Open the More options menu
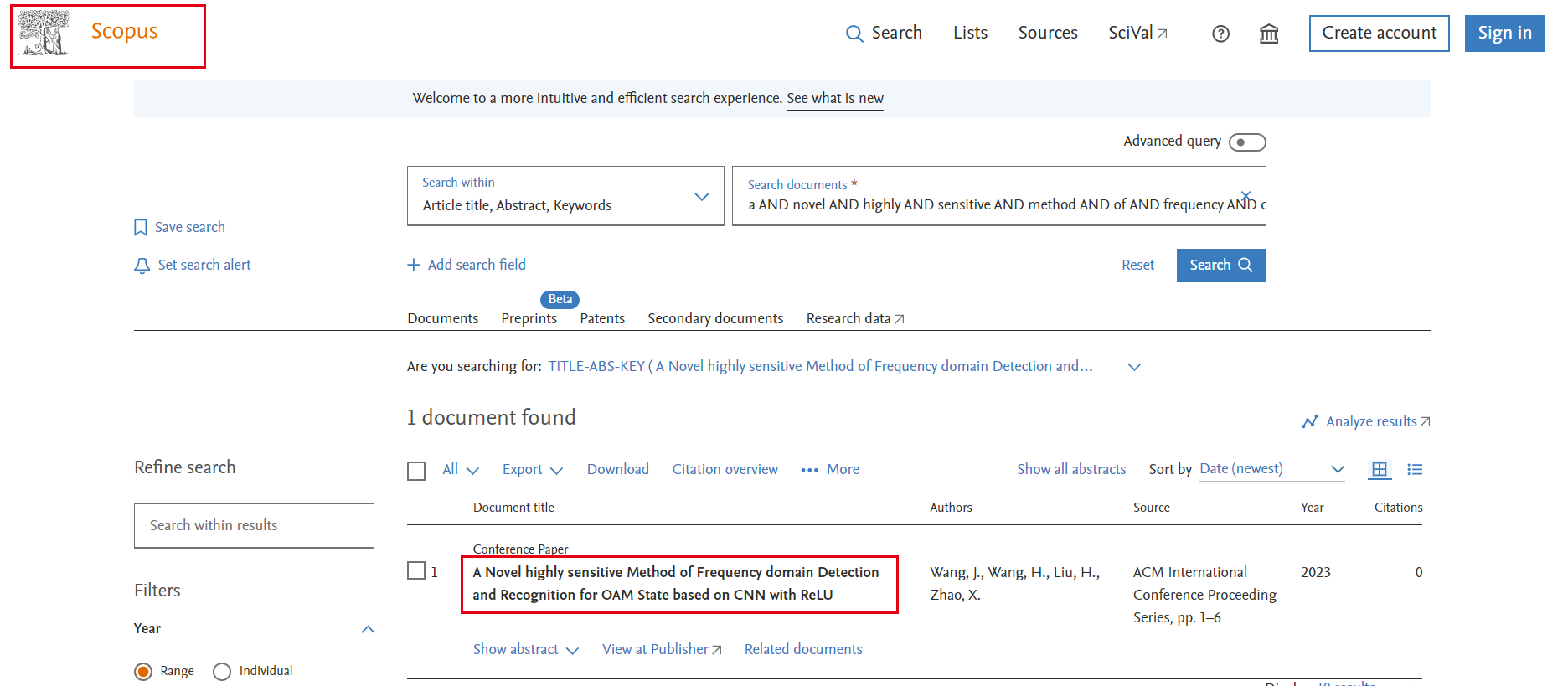This screenshot has width=1568, height=686. [x=830, y=470]
